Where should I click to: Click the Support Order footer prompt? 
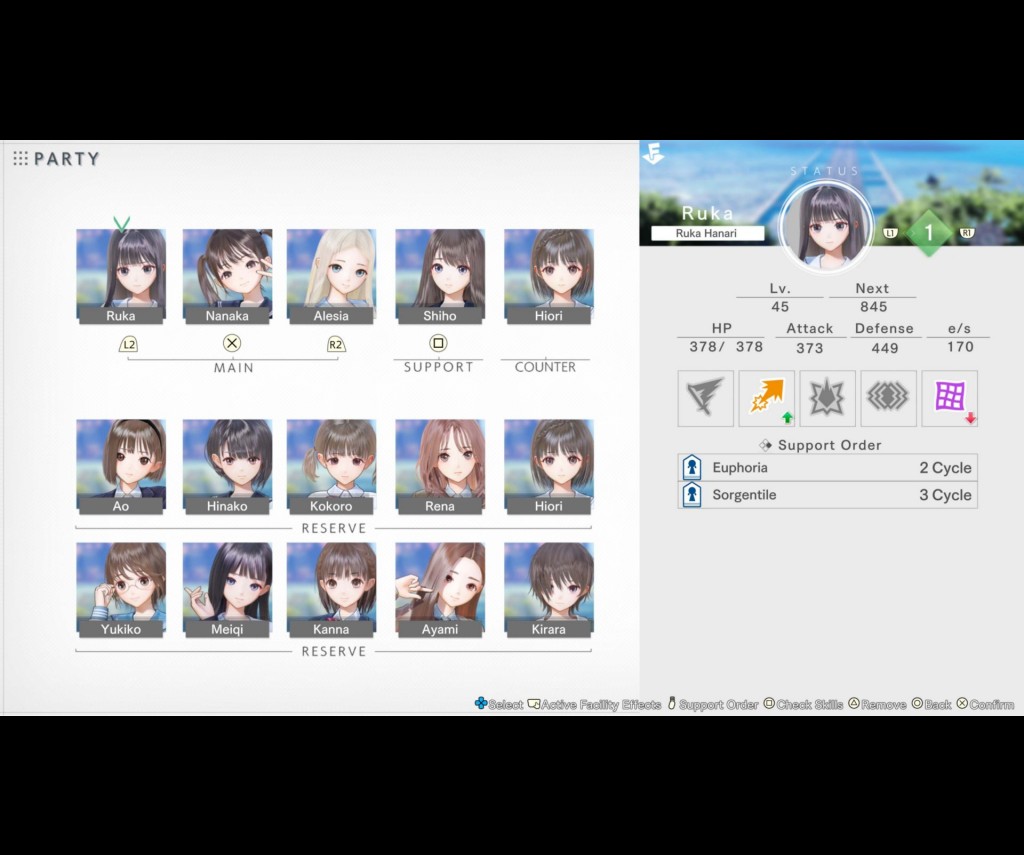[x=712, y=704]
